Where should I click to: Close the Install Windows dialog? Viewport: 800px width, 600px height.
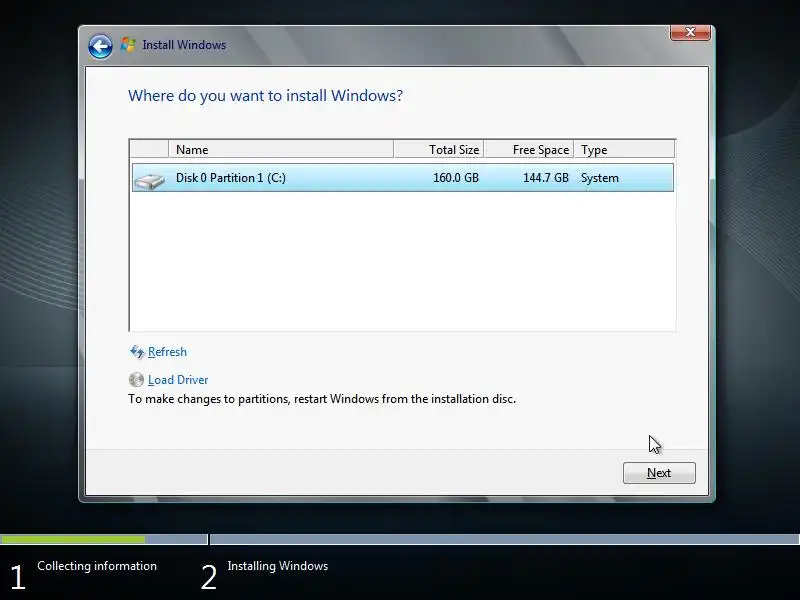690,32
